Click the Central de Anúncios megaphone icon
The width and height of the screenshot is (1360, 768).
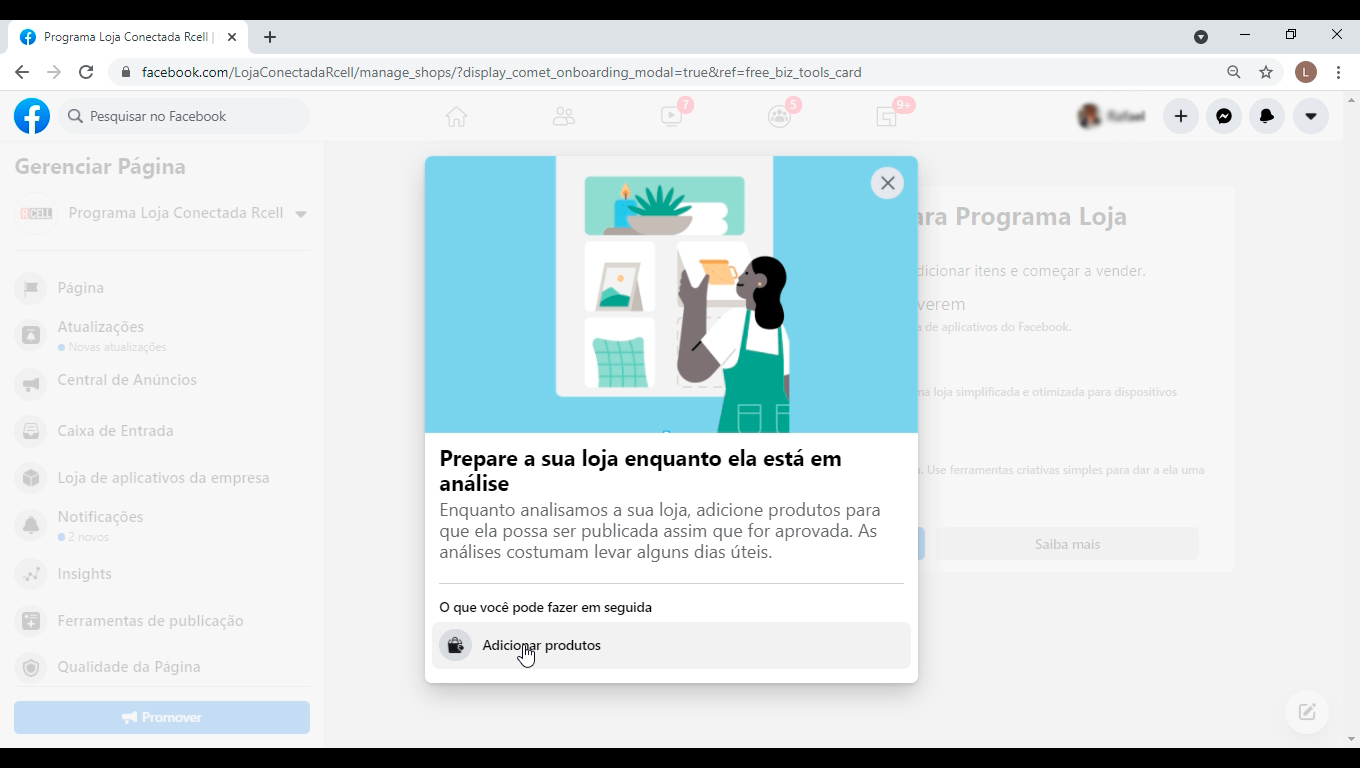click(31, 382)
